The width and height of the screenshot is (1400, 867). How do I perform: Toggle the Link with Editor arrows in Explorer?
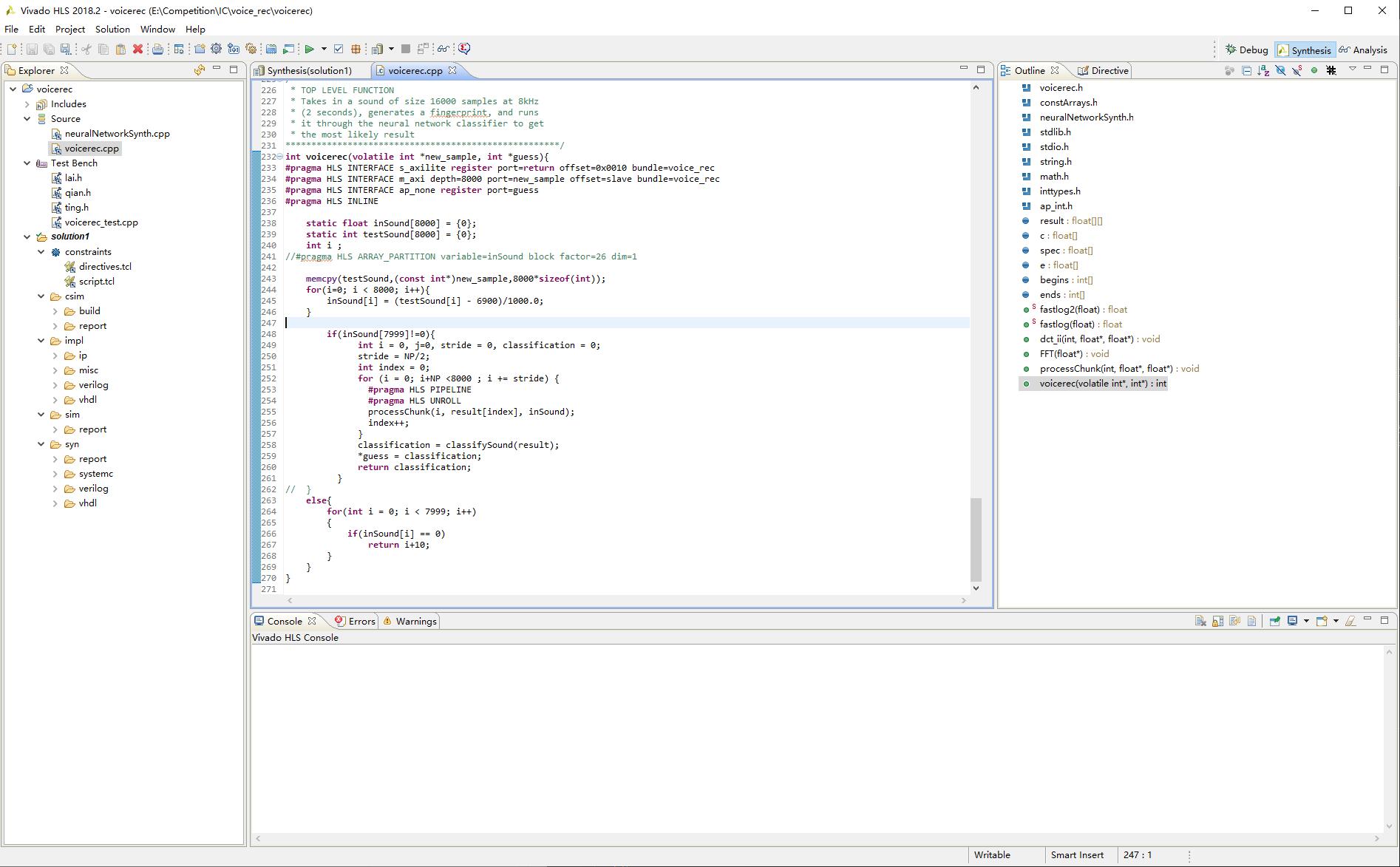[x=199, y=70]
